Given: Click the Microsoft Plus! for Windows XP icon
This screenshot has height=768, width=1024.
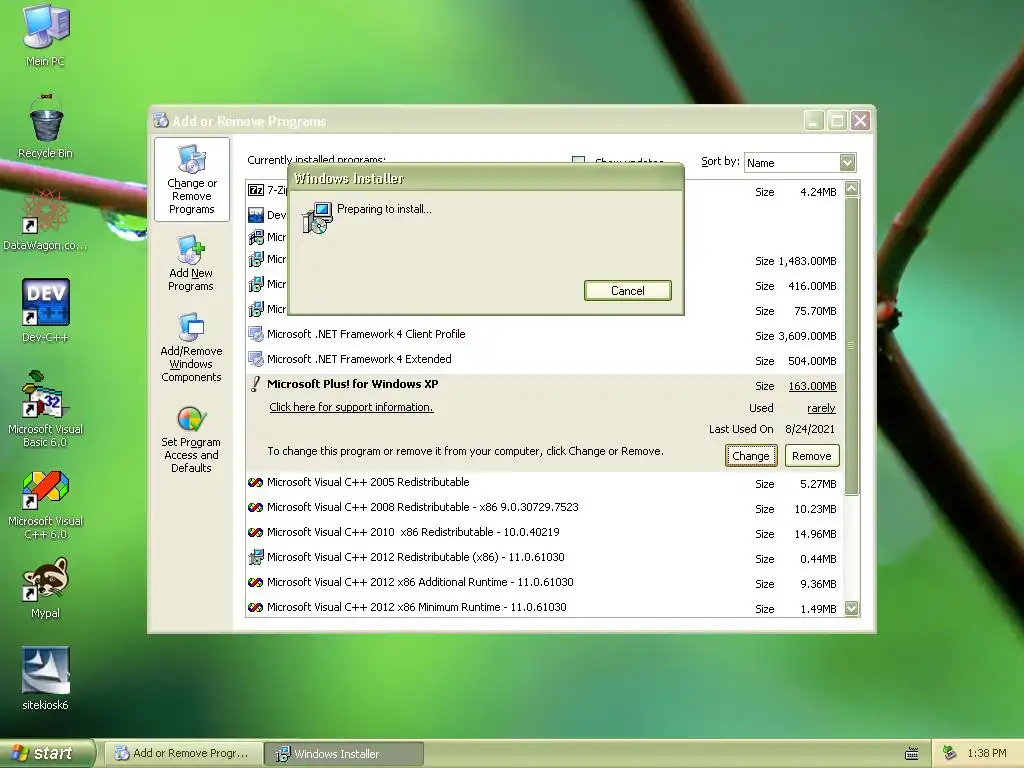Looking at the screenshot, I should [255, 384].
